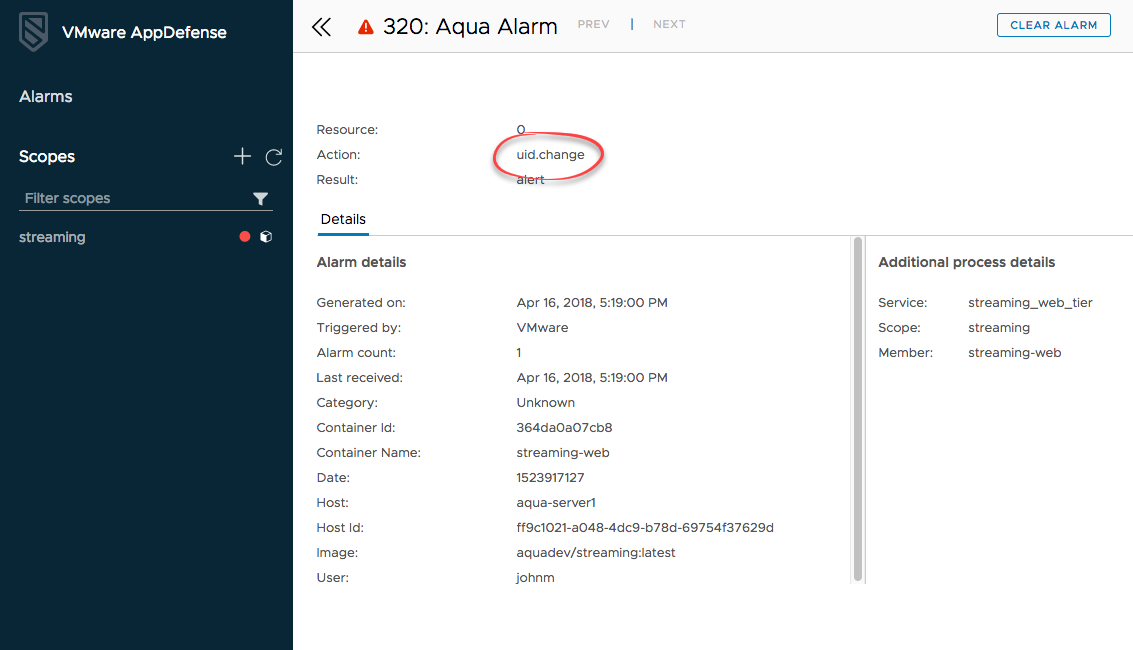
Task: Select the Last received timestamp value
Action: (592, 378)
